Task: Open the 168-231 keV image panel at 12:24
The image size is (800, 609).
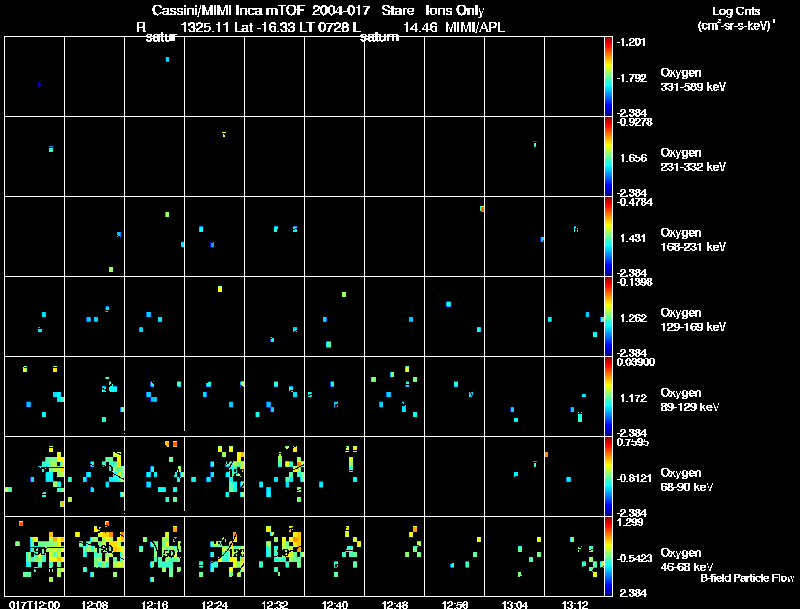Action: click(215, 236)
